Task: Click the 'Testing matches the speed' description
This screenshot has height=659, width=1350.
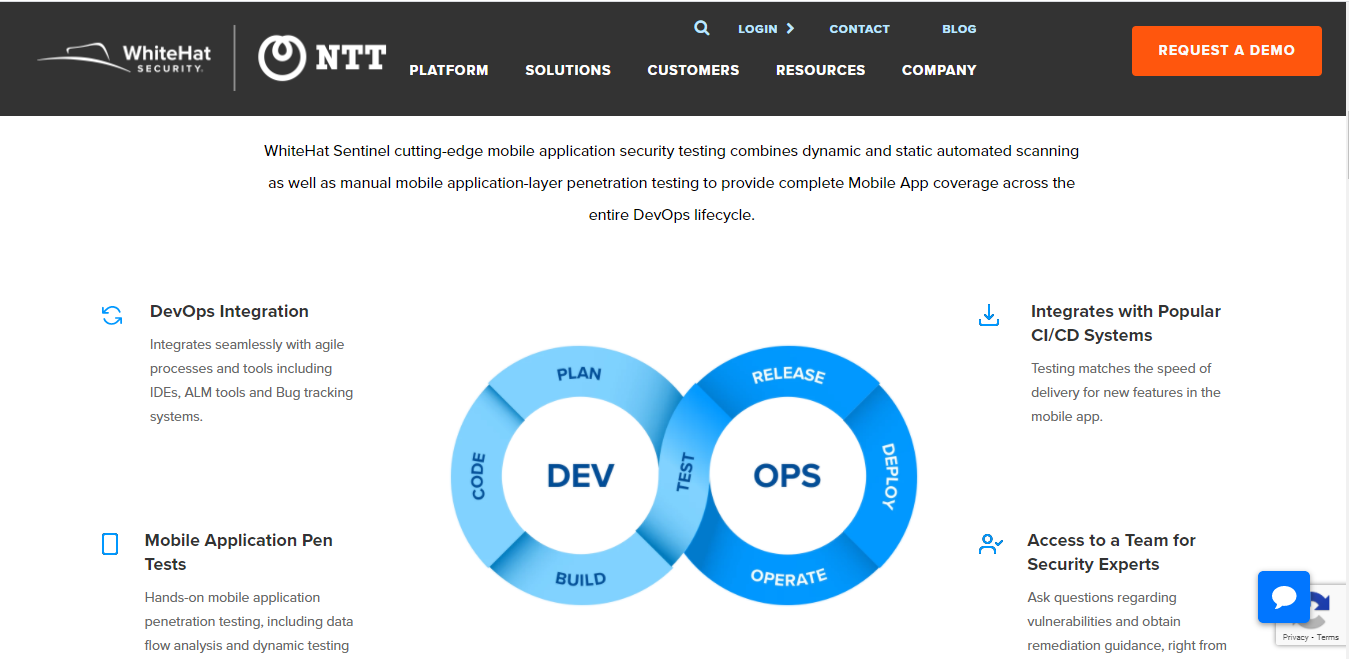Action: (1126, 392)
